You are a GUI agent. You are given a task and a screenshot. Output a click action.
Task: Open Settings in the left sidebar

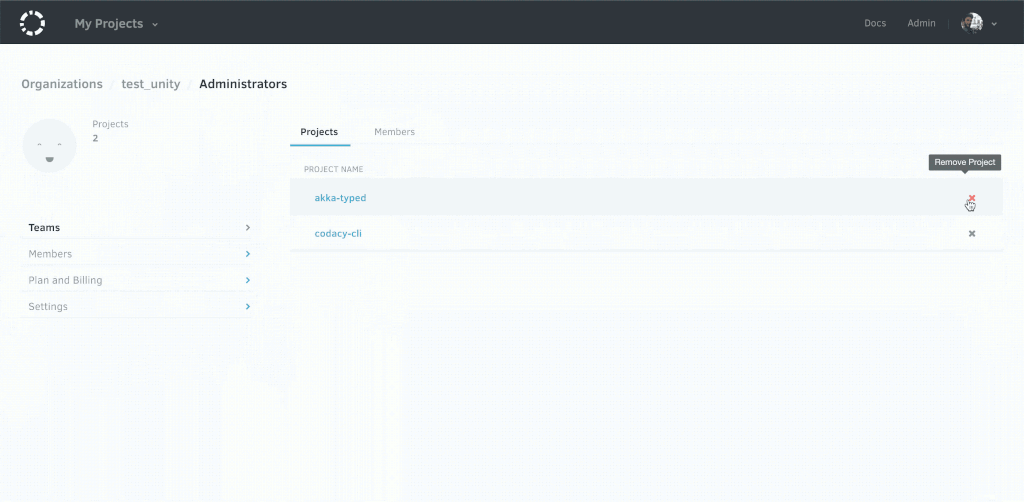48,306
